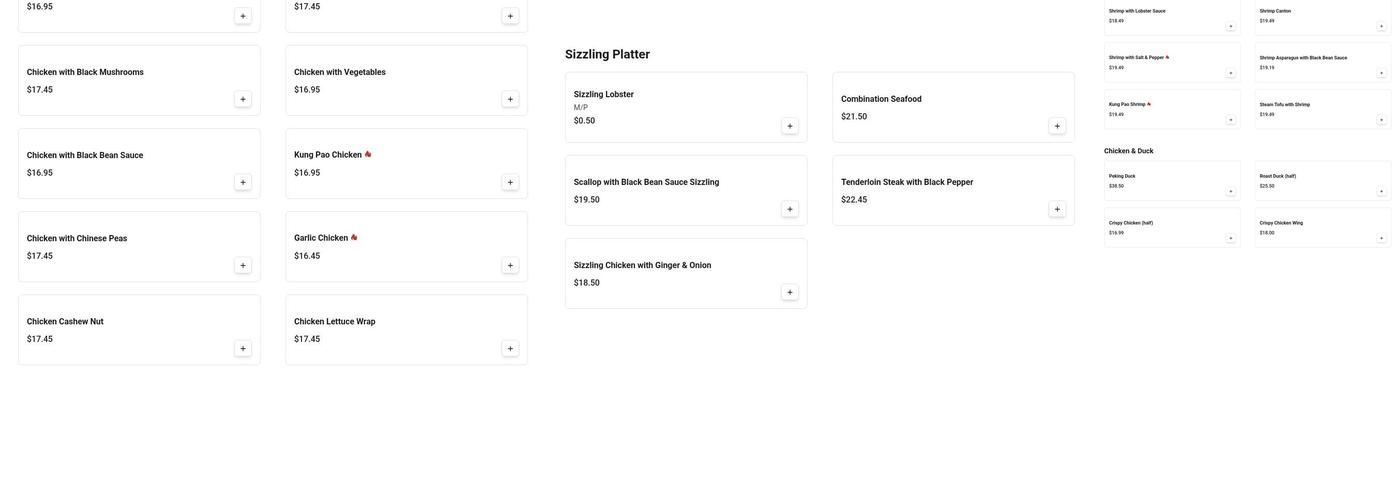Click plus button for Chicken with Vegetables

(510, 99)
